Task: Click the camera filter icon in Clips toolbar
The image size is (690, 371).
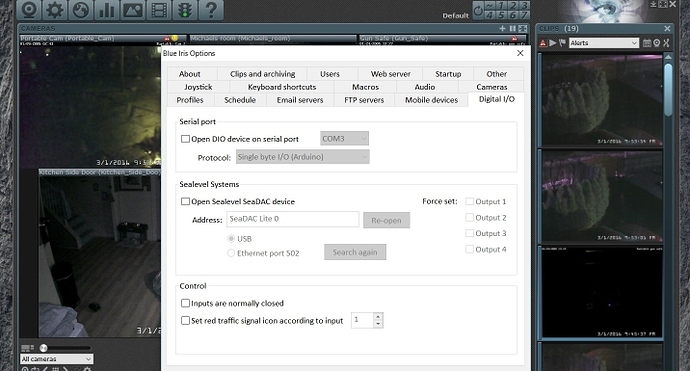Action: pyautogui.click(x=657, y=43)
